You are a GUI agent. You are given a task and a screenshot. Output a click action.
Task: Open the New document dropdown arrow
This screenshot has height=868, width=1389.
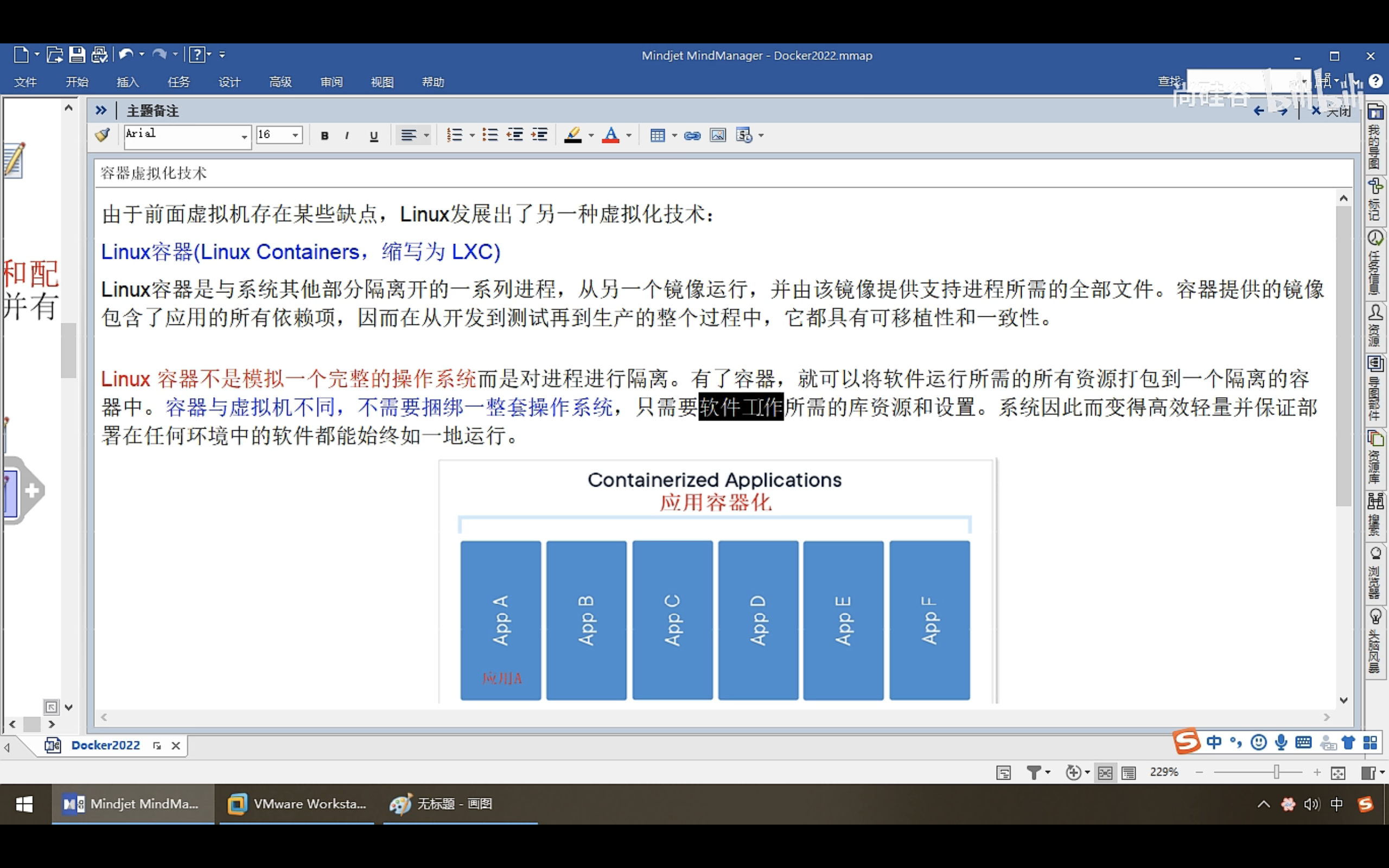37,55
